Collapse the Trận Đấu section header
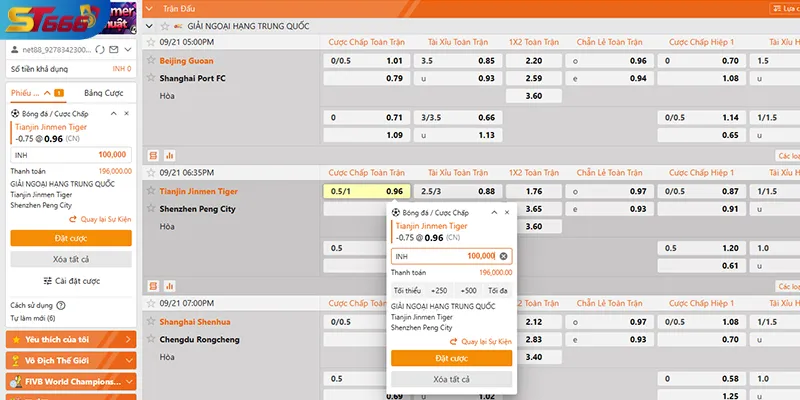 (x=150, y=7)
